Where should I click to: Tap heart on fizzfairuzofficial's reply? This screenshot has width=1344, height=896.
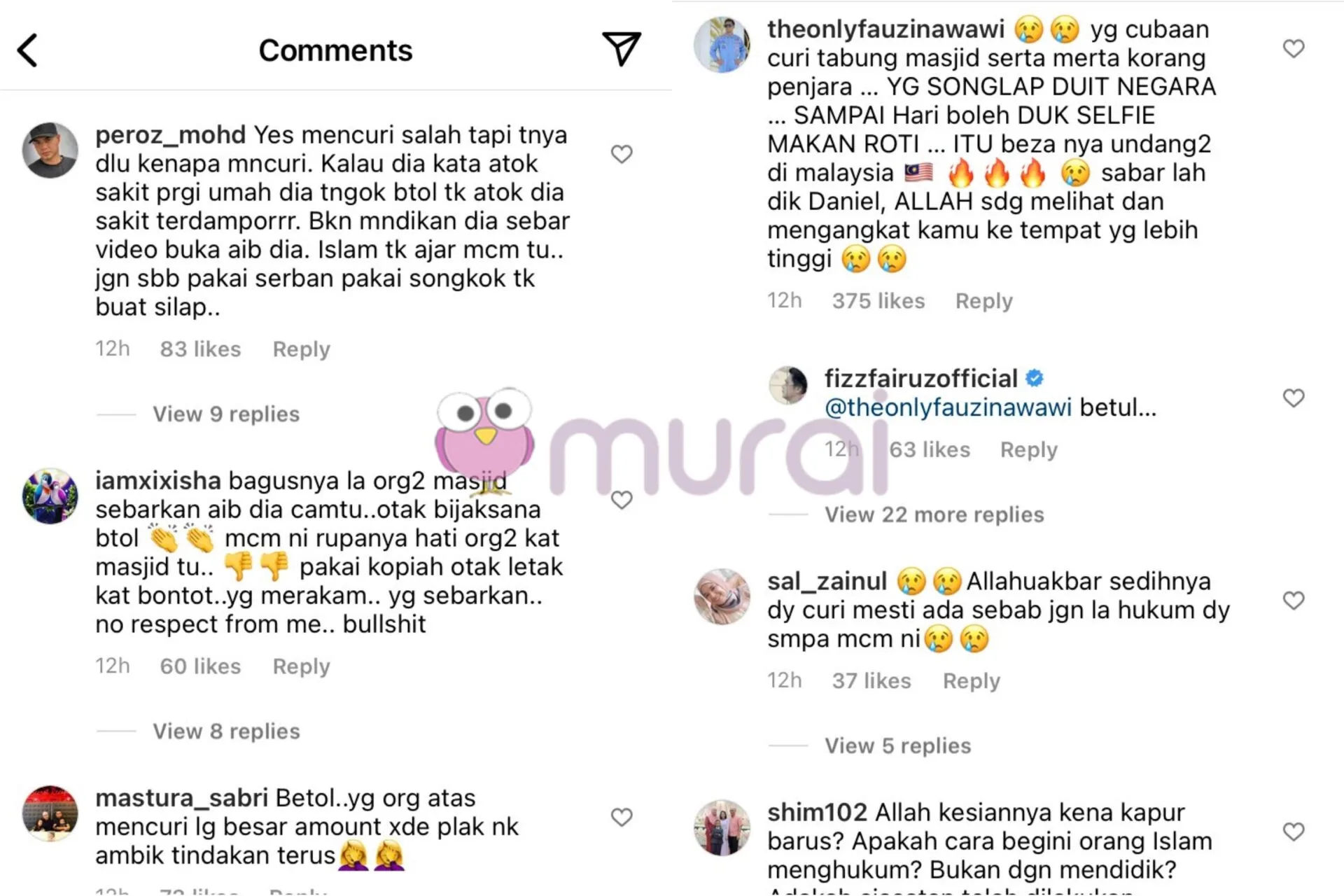coord(1294,398)
